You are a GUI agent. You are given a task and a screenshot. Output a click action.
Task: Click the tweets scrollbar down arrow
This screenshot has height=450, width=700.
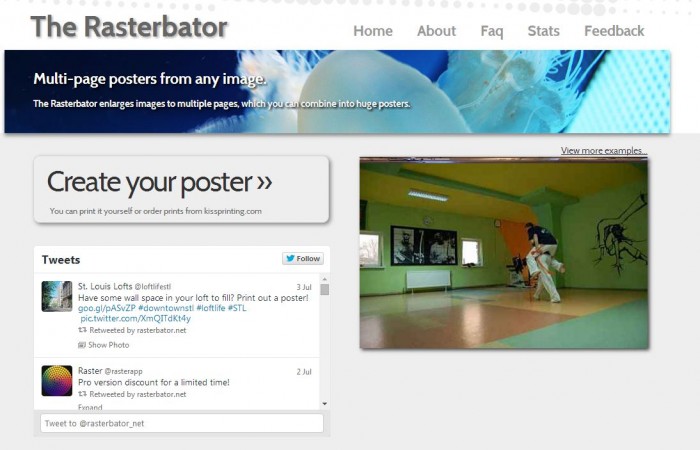click(324, 403)
